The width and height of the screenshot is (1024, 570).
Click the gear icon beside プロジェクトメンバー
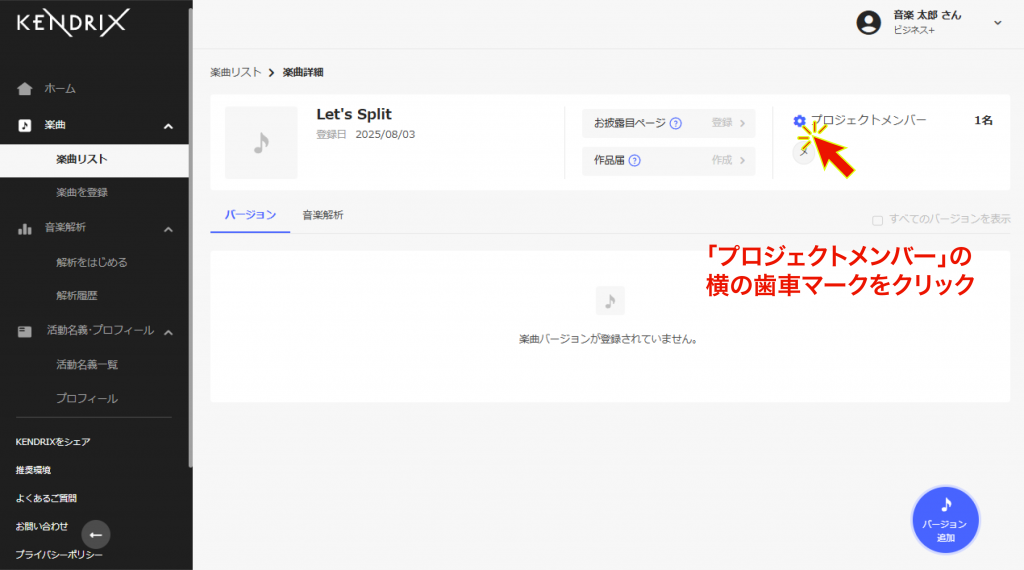(x=799, y=121)
